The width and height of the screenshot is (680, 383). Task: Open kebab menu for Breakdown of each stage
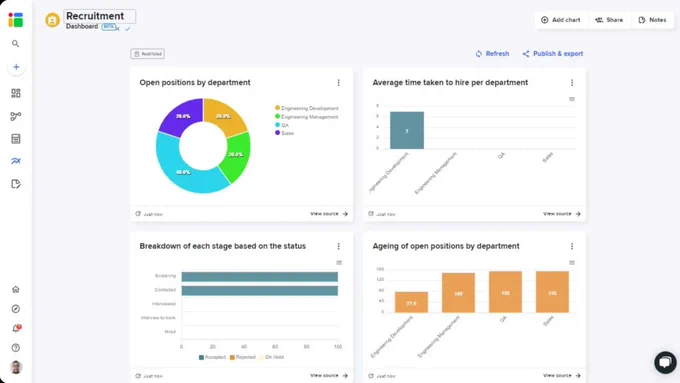pyautogui.click(x=339, y=246)
